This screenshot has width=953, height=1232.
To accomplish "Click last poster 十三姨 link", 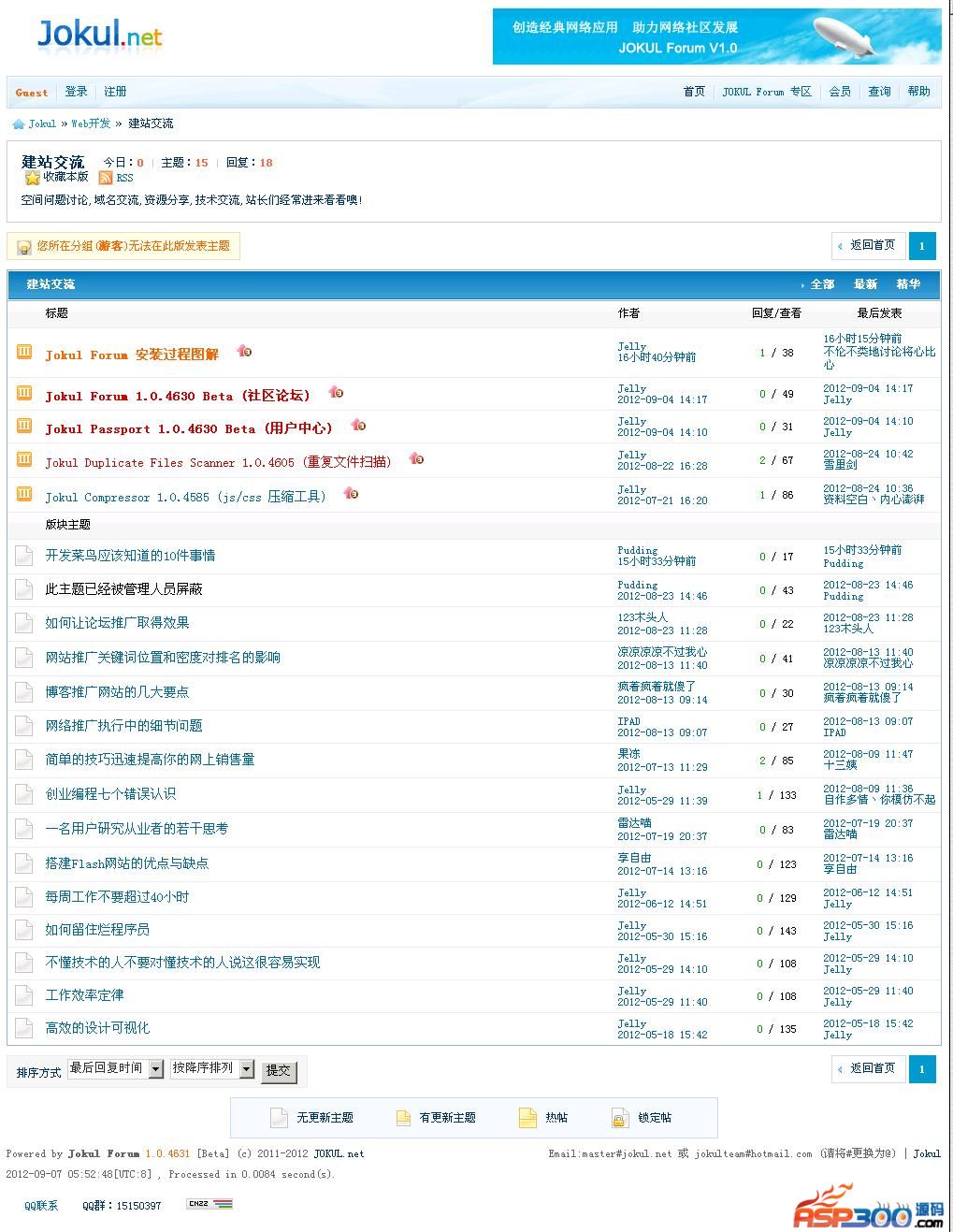I will (840, 764).
